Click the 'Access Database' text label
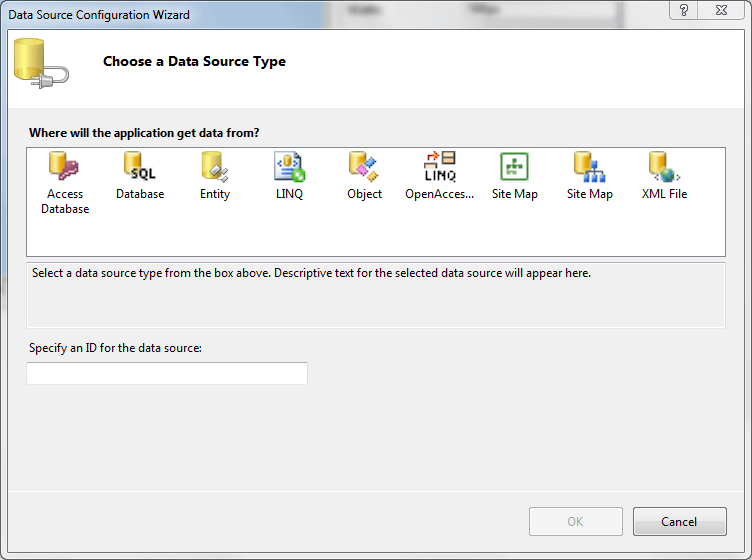 [65, 201]
